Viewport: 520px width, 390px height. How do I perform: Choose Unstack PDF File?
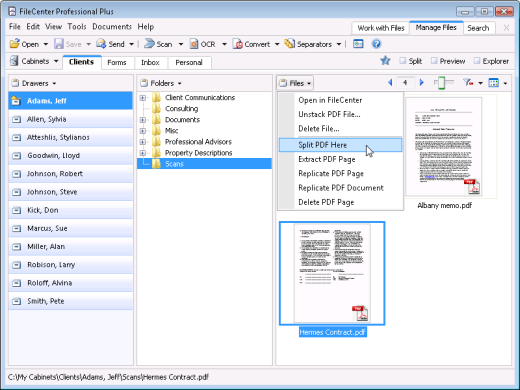(340, 114)
